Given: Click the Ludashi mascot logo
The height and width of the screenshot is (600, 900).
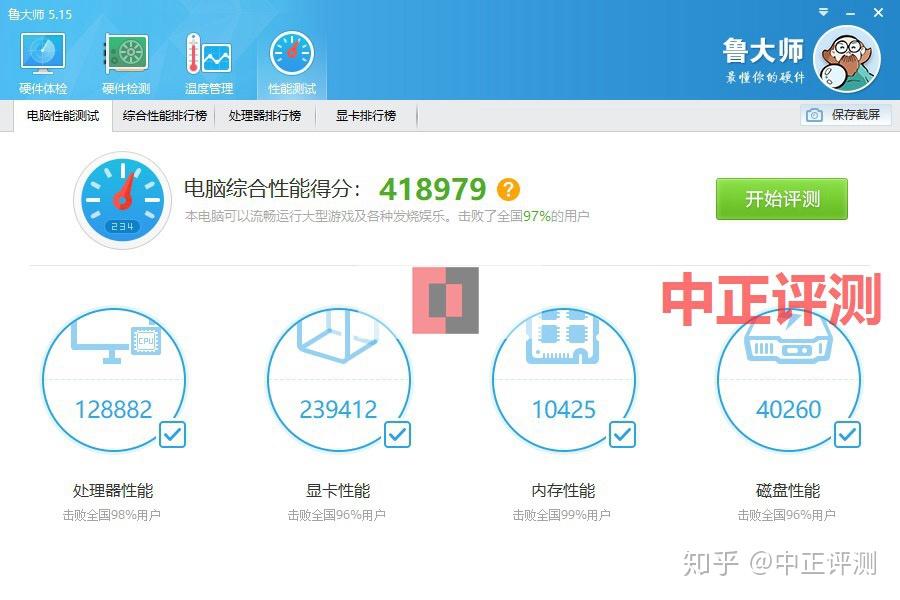Looking at the screenshot, I should [846, 58].
